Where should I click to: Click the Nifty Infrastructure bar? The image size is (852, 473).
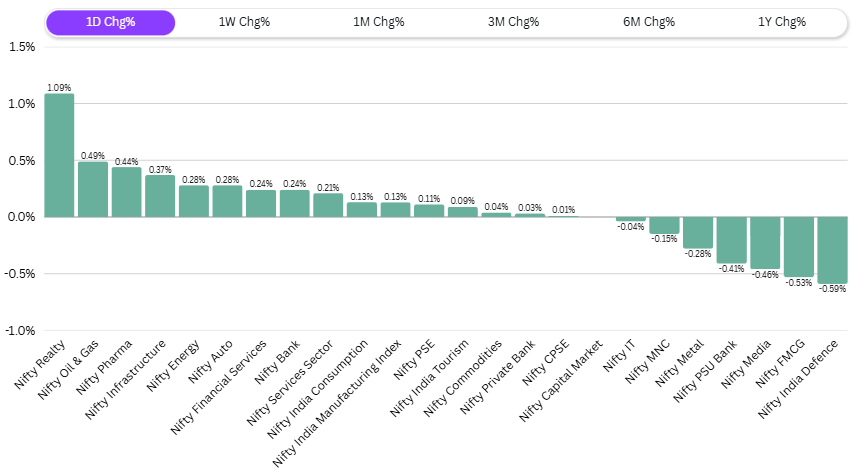point(160,196)
